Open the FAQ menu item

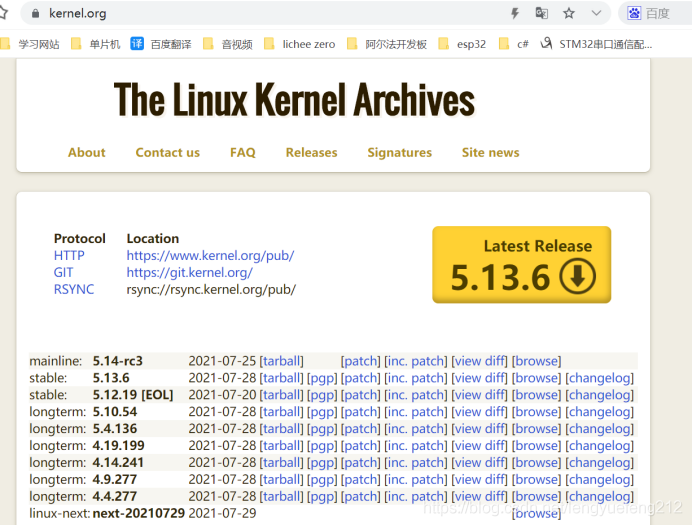[x=243, y=153]
